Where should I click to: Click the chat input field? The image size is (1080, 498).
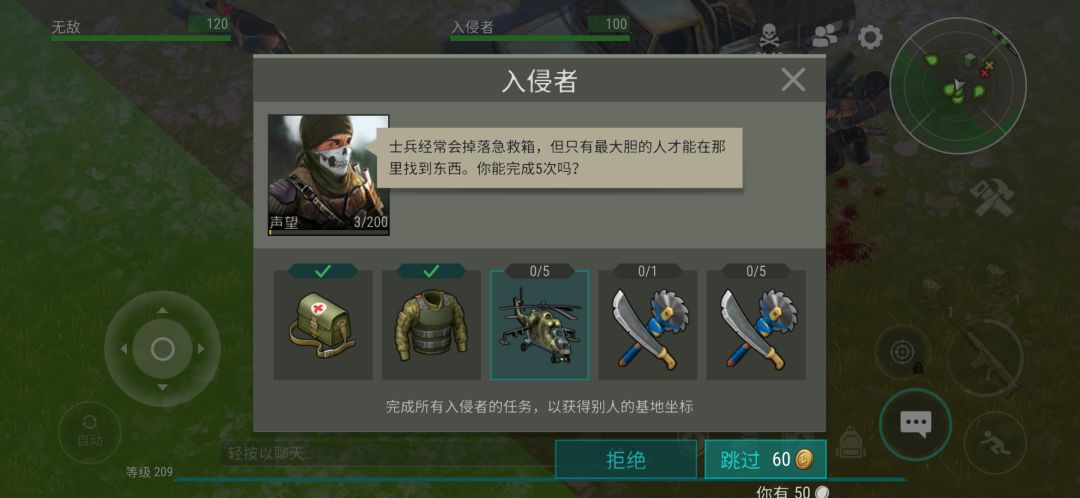click(x=386, y=454)
